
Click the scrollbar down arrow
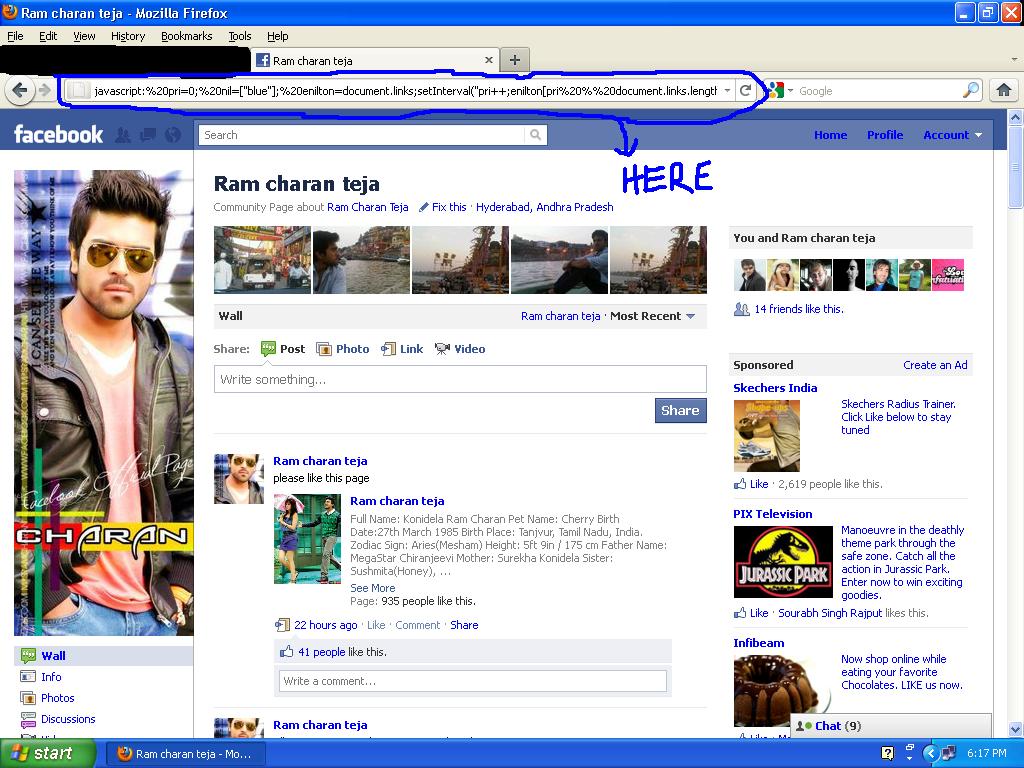1016,729
